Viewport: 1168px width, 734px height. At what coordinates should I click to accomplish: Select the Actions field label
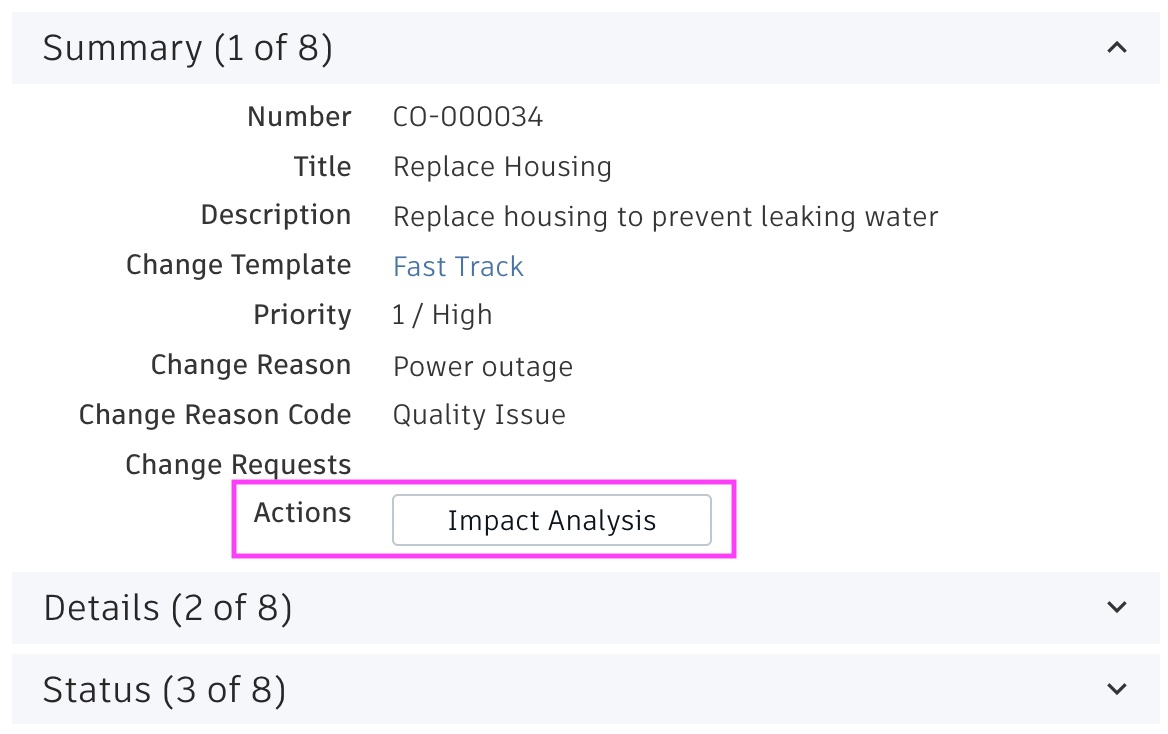(302, 513)
